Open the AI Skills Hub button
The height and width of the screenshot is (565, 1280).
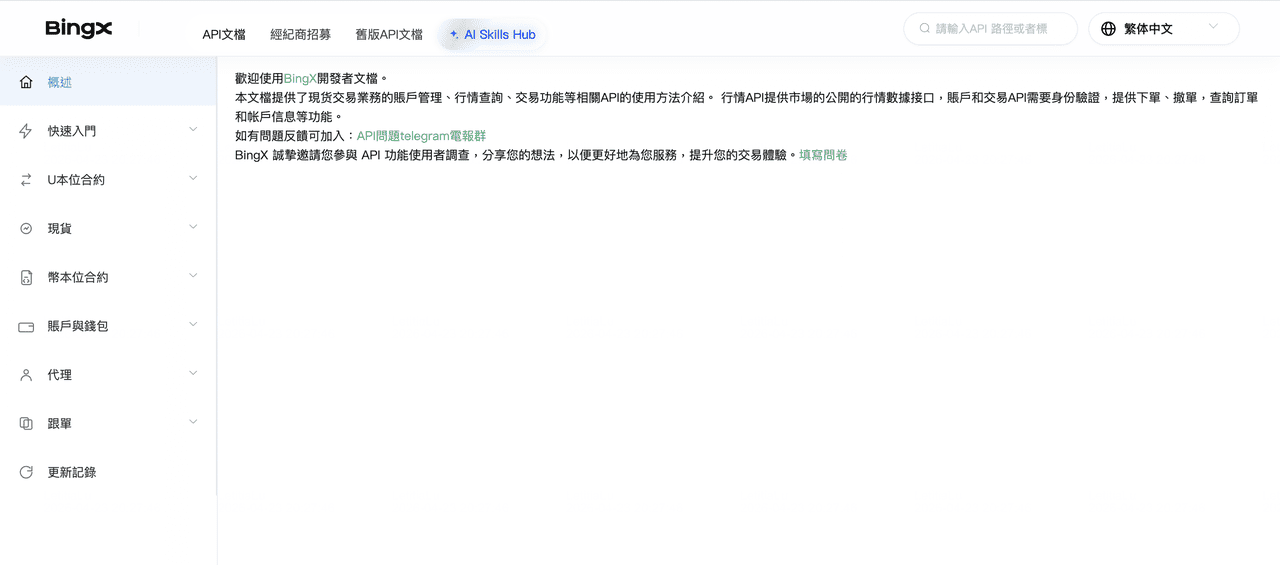(x=493, y=34)
